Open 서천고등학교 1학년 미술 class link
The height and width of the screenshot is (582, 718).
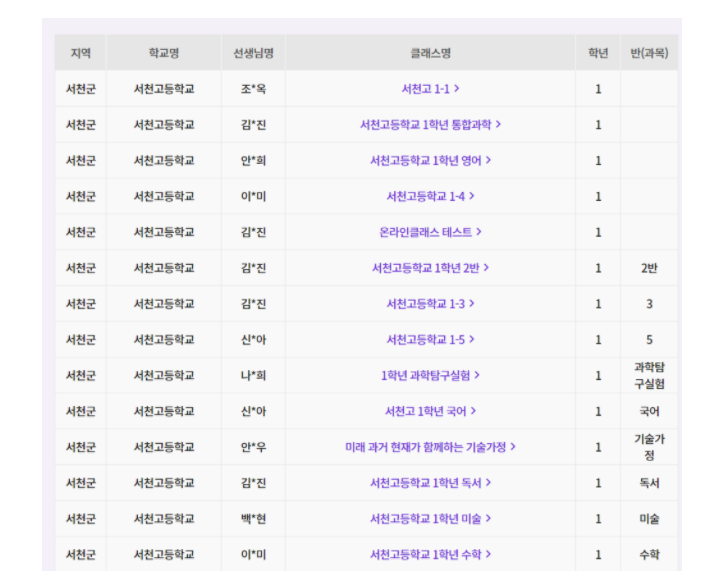(430, 519)
